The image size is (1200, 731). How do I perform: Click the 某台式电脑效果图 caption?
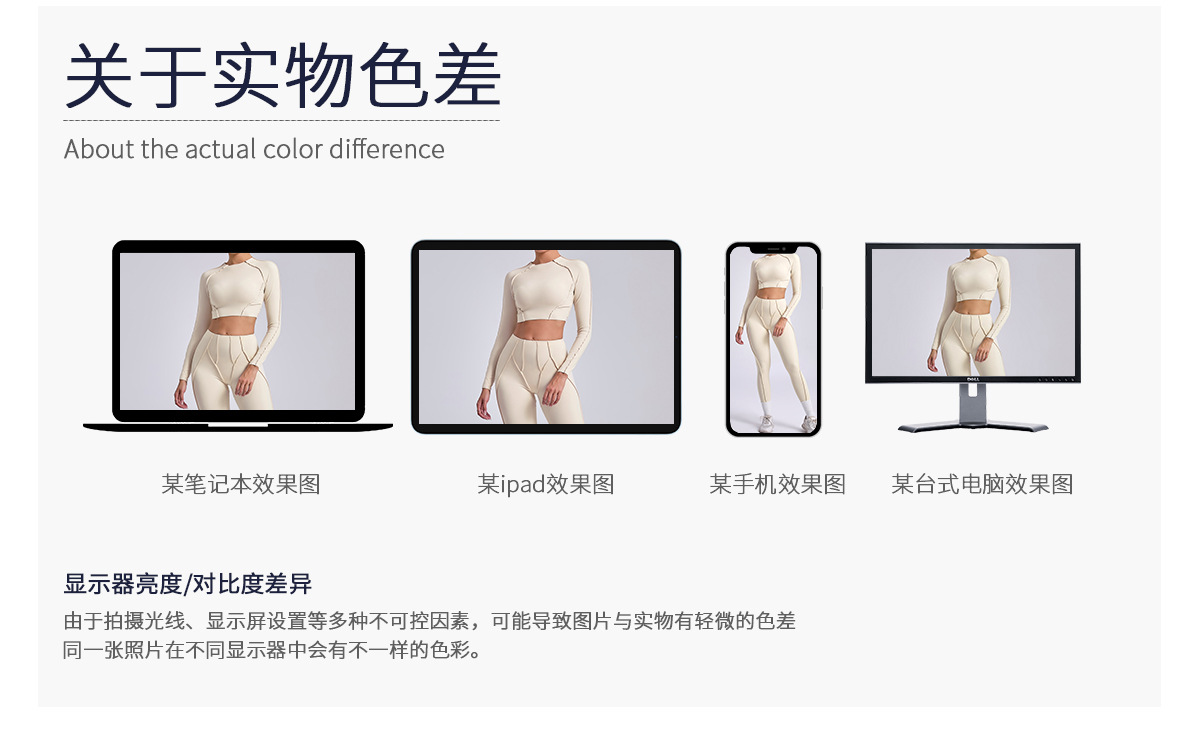coord(983,485)
